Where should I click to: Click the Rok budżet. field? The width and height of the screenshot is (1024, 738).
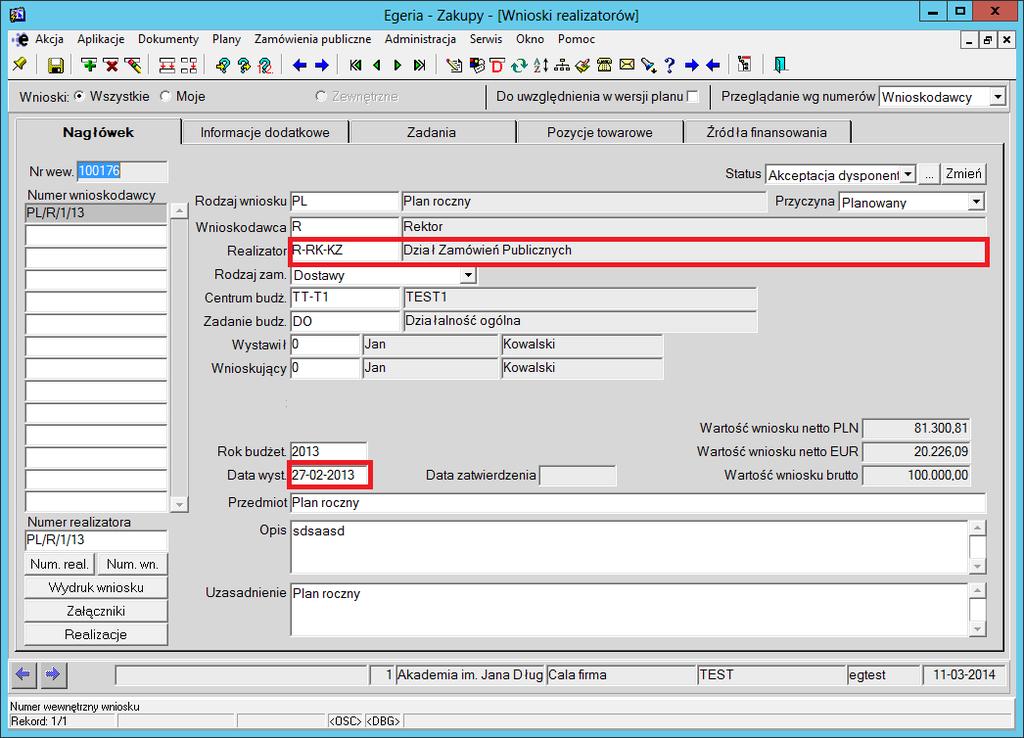click(x=328, y=451)
